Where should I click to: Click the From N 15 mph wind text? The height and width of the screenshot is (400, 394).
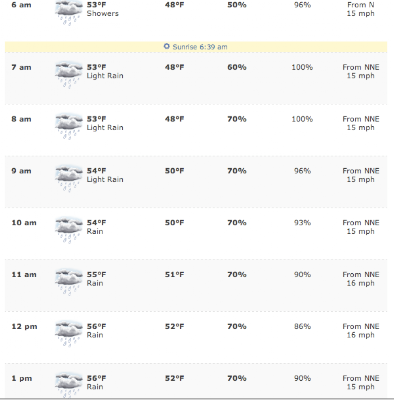click(361, 9)
